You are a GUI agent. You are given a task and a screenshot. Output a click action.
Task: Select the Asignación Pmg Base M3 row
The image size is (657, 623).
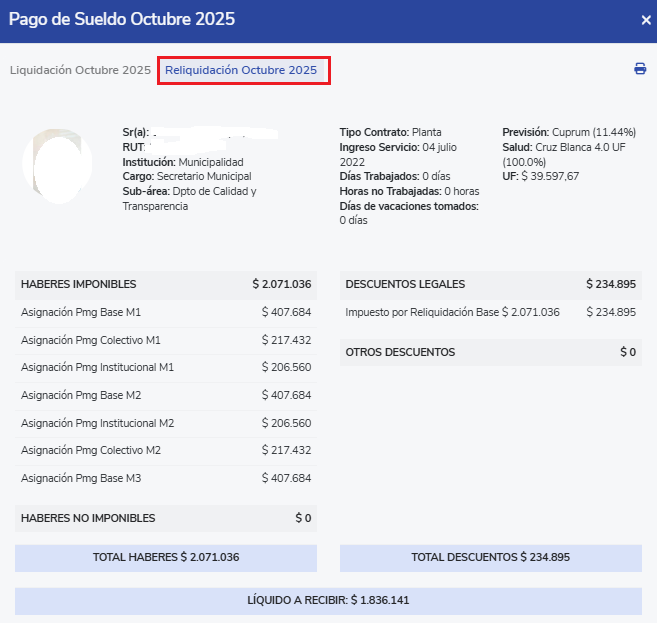[165, 478]
